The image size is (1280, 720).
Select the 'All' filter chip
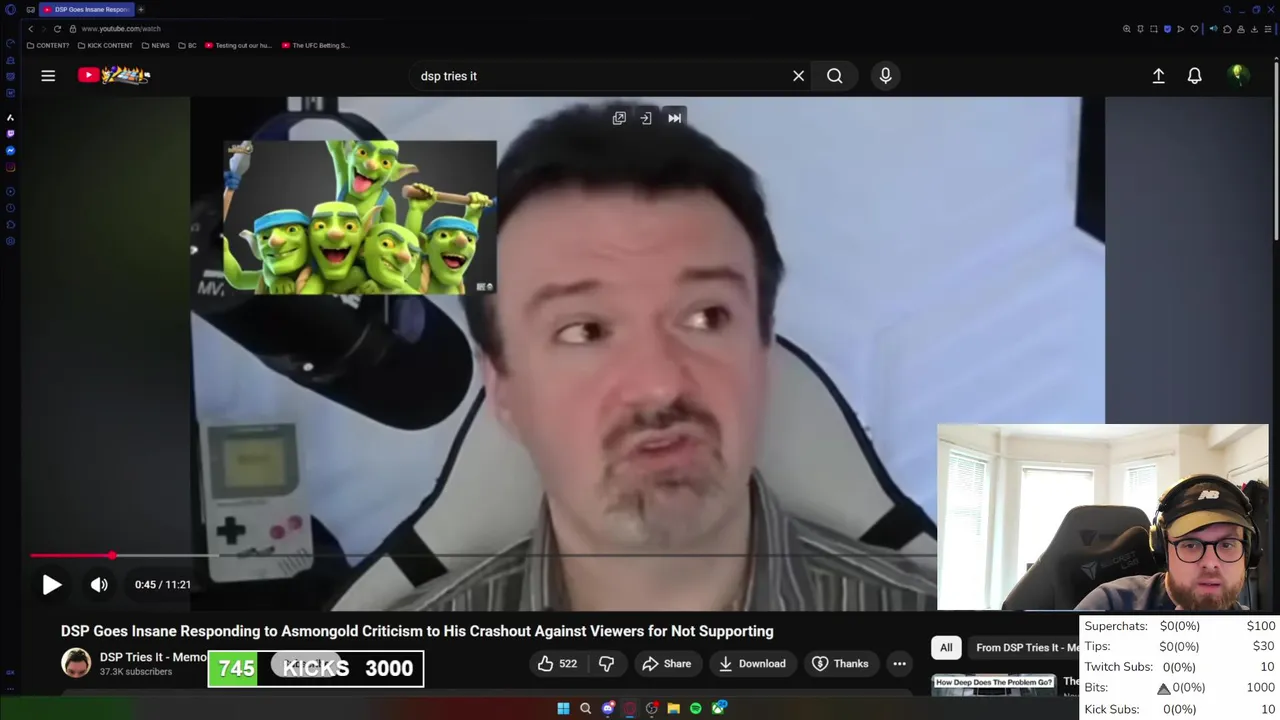tap(946, 648)
